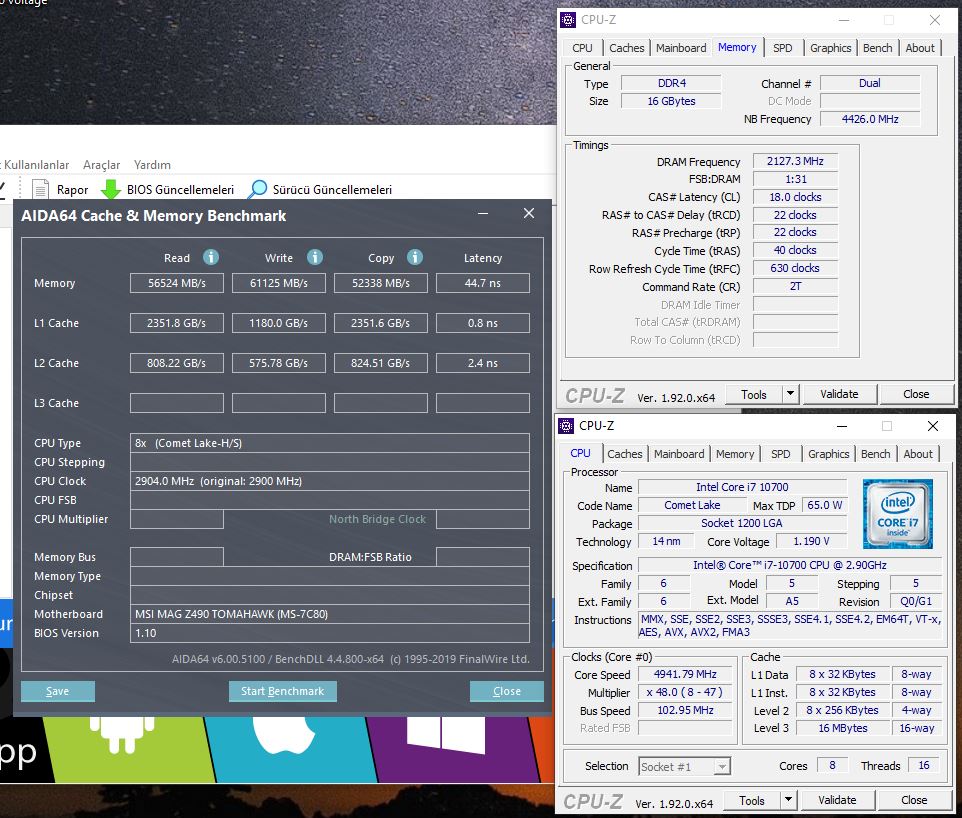
Task: Open the Rapor report toolbar item
Action: (60, 190)
